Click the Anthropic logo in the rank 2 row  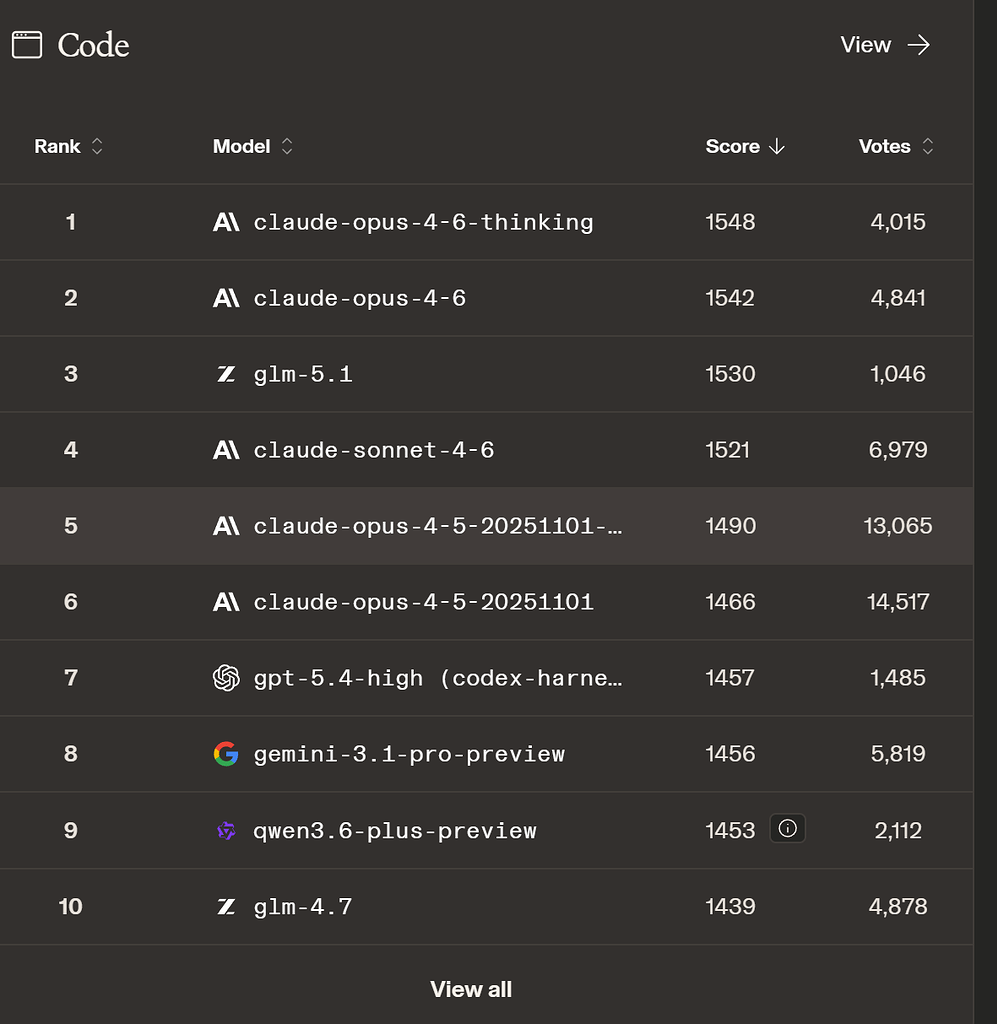pyautogui.click(x=226, y=298)
